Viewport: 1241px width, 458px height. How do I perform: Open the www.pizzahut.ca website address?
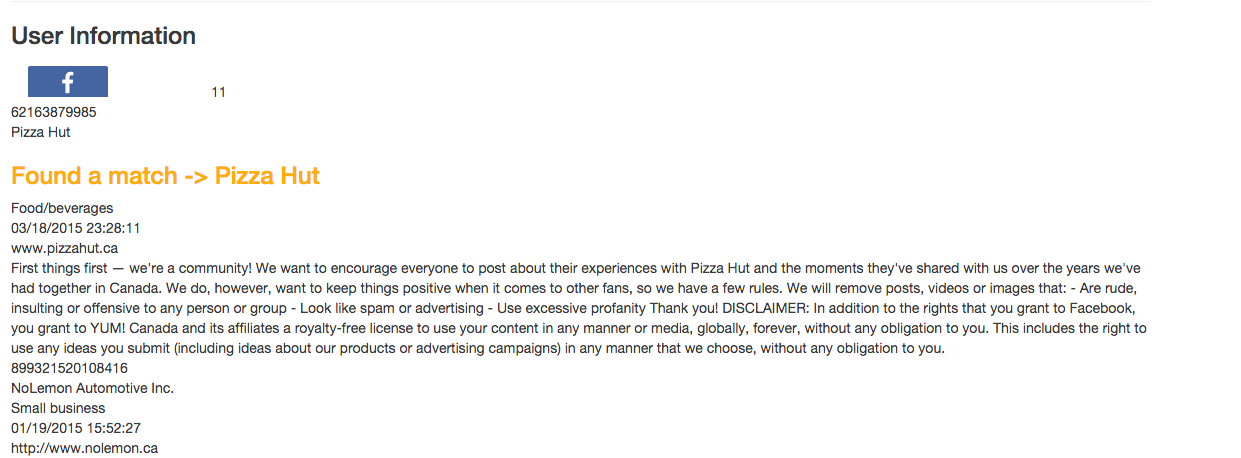(65, 248)
